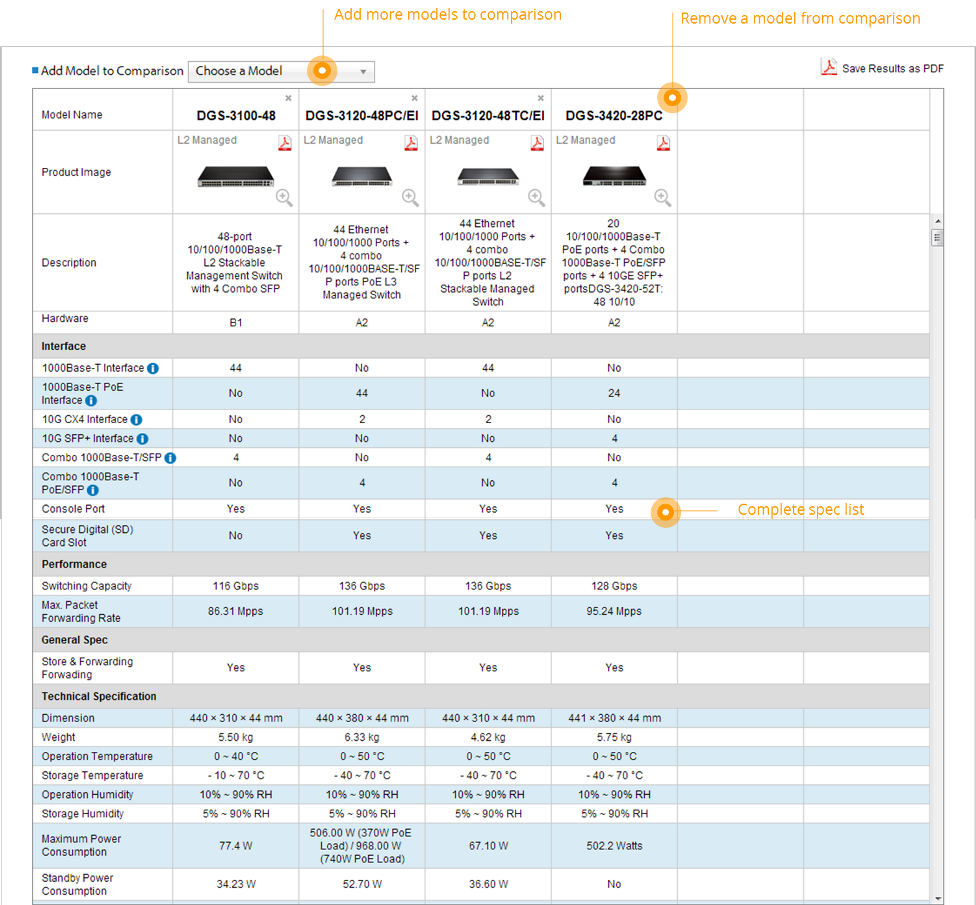Click the DGS-3120-48PC/EI model name
The height and width of the screenshot is (905, 976).
pos(362,116)
